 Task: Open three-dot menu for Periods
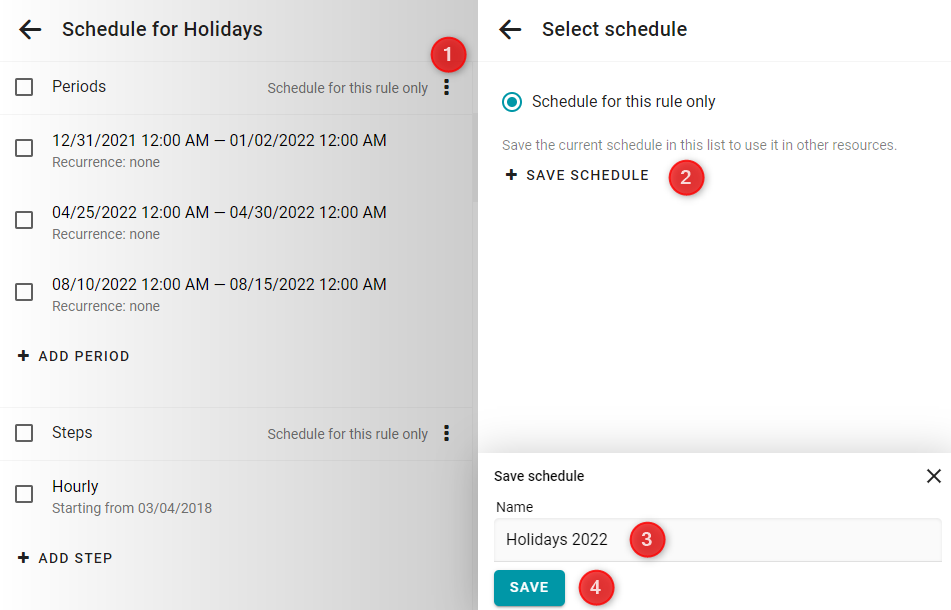click(446, 87)
